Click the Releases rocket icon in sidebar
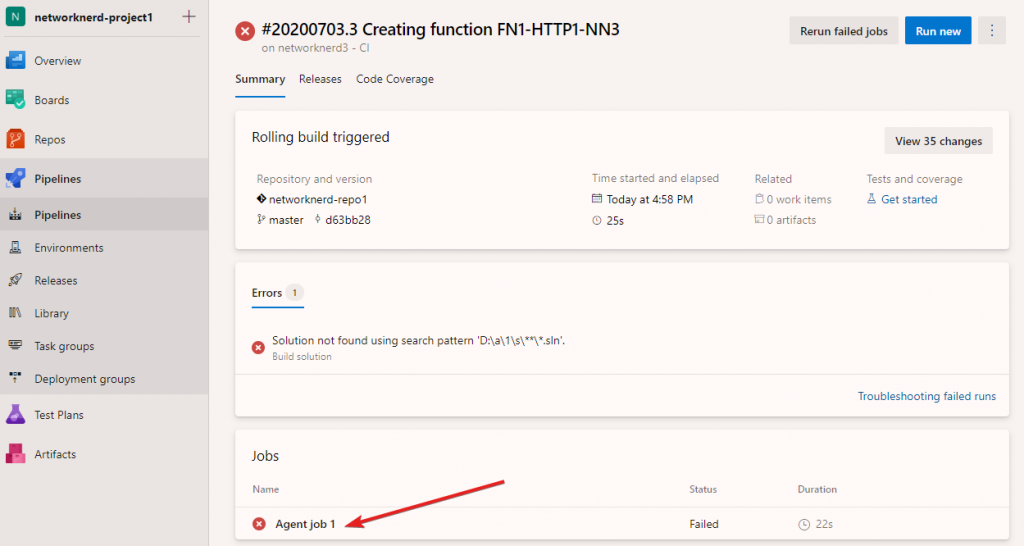Viewport: 1024px width, 546px height. (x=15, y=280)
